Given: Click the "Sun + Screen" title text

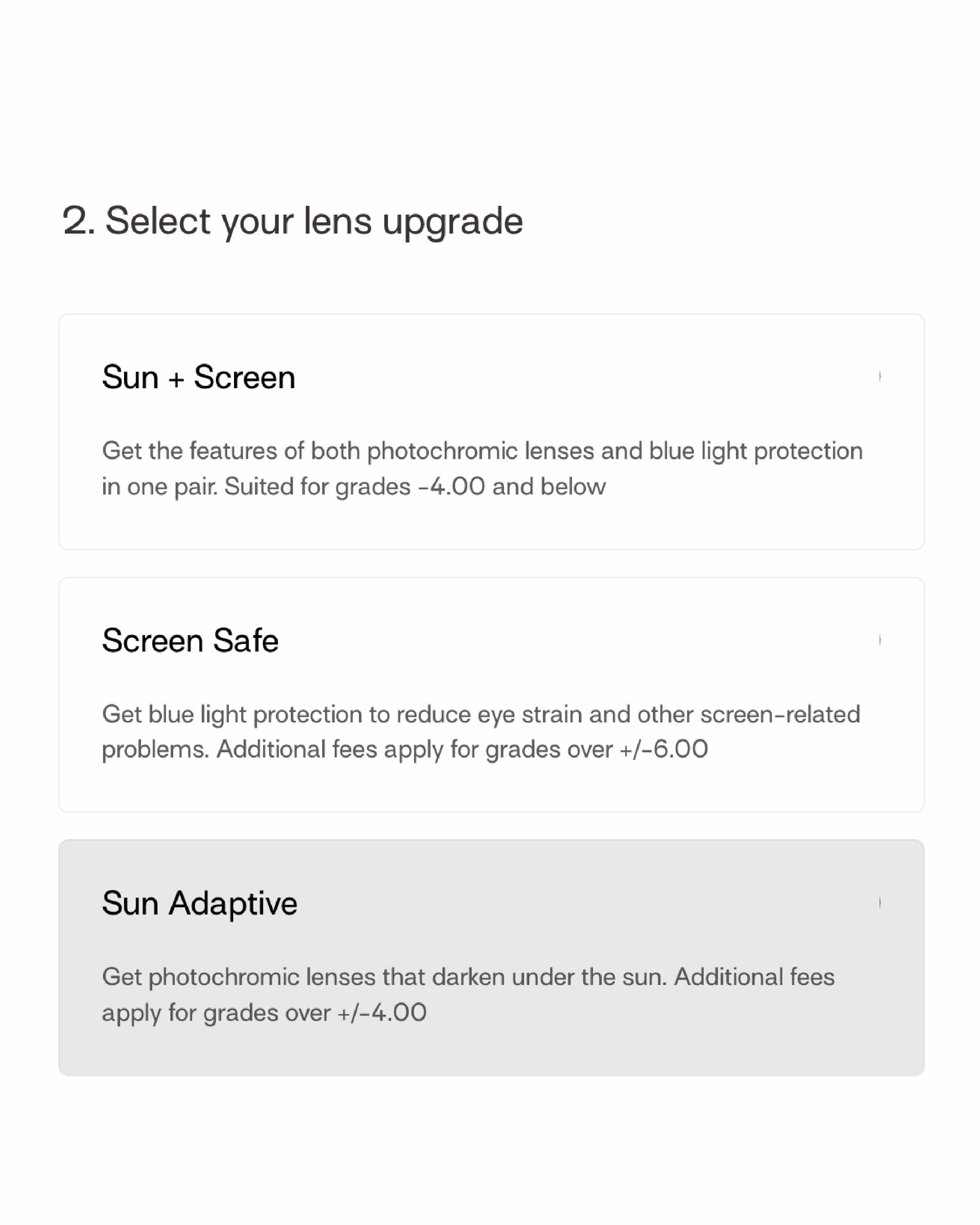Looking at the screenshot, I should point(199,377).
